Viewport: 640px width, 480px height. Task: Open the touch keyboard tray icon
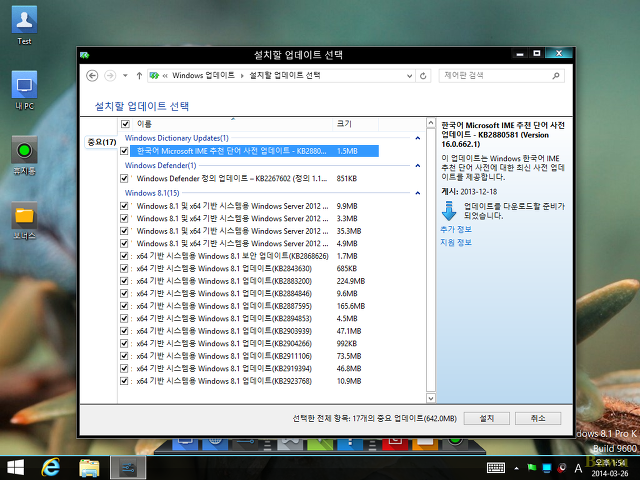pos(496,468)
